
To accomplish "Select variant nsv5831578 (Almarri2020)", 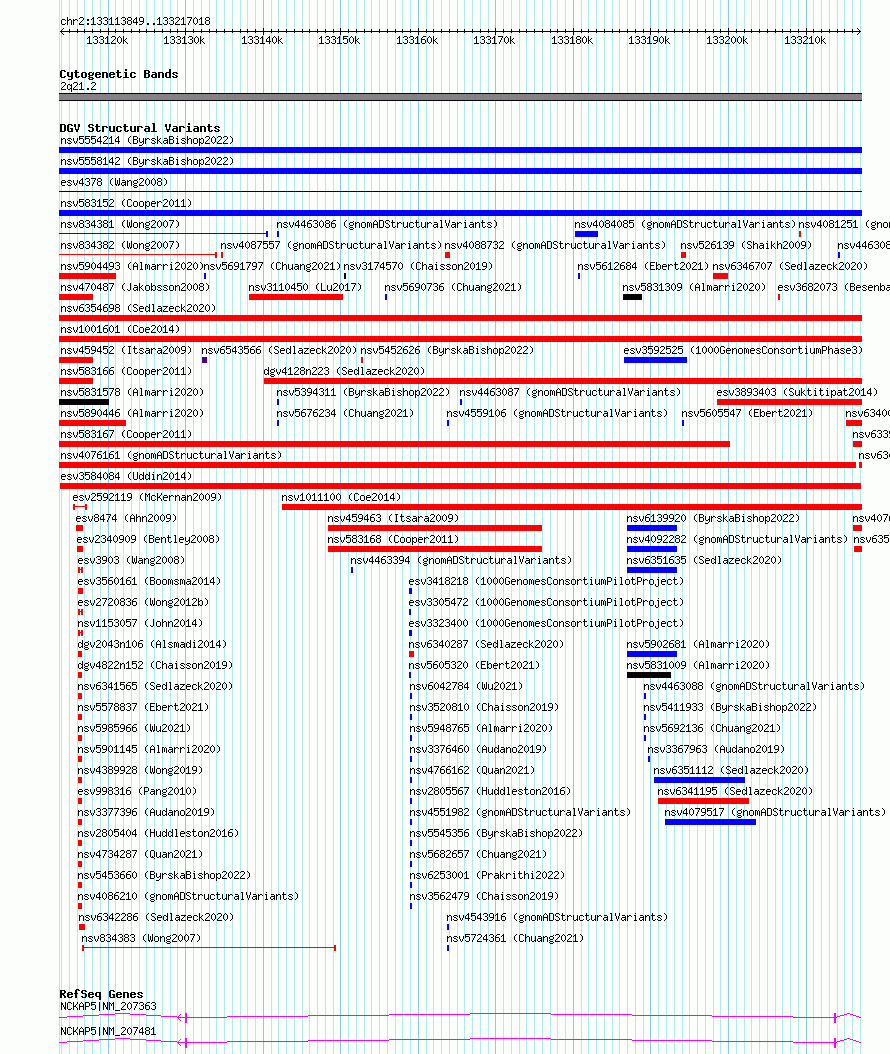I will (132, 392).
